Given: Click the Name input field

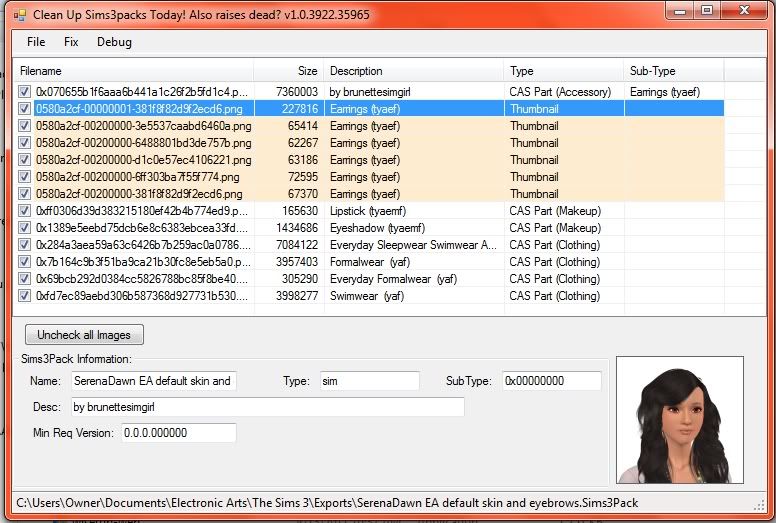Looking at the screenshot, I should point(153,381).
